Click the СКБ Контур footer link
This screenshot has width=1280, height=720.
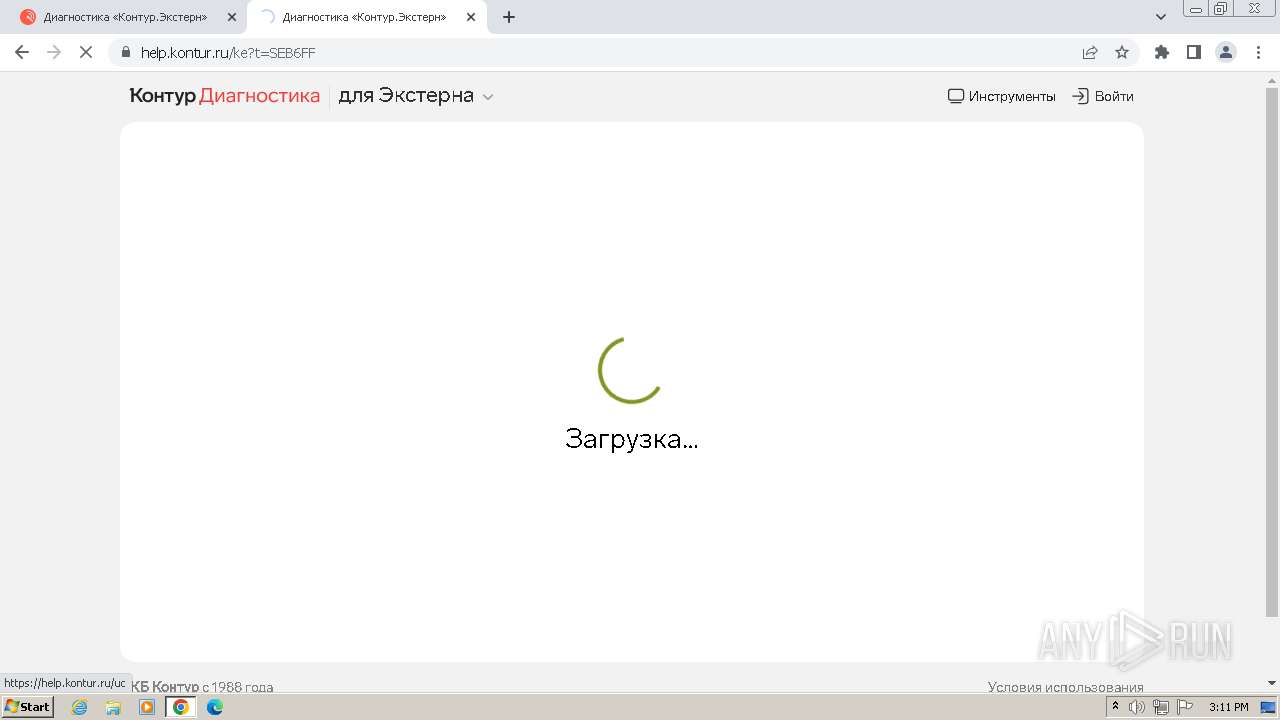pos(166,687)
